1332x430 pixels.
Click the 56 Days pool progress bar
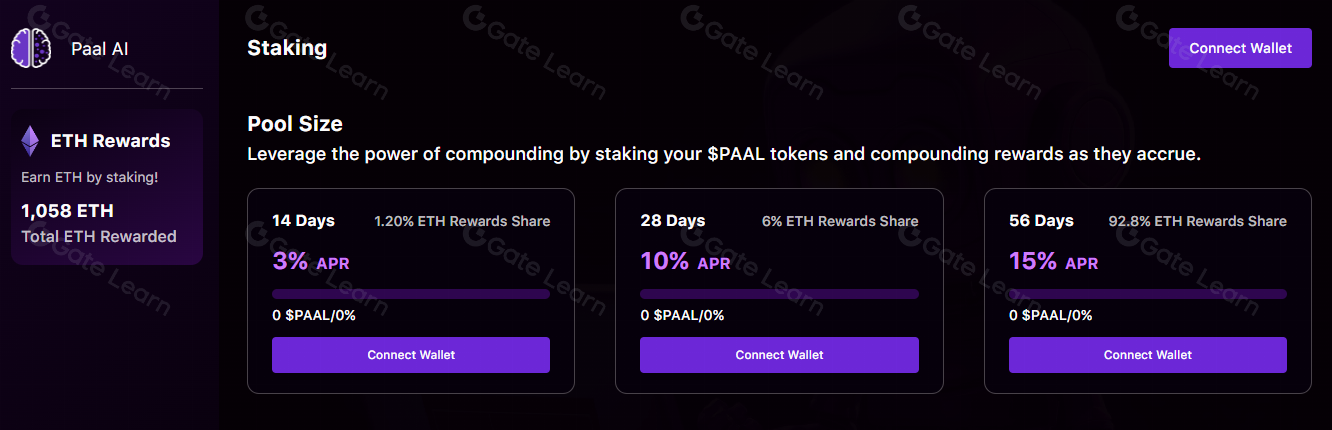(1147, 294)
